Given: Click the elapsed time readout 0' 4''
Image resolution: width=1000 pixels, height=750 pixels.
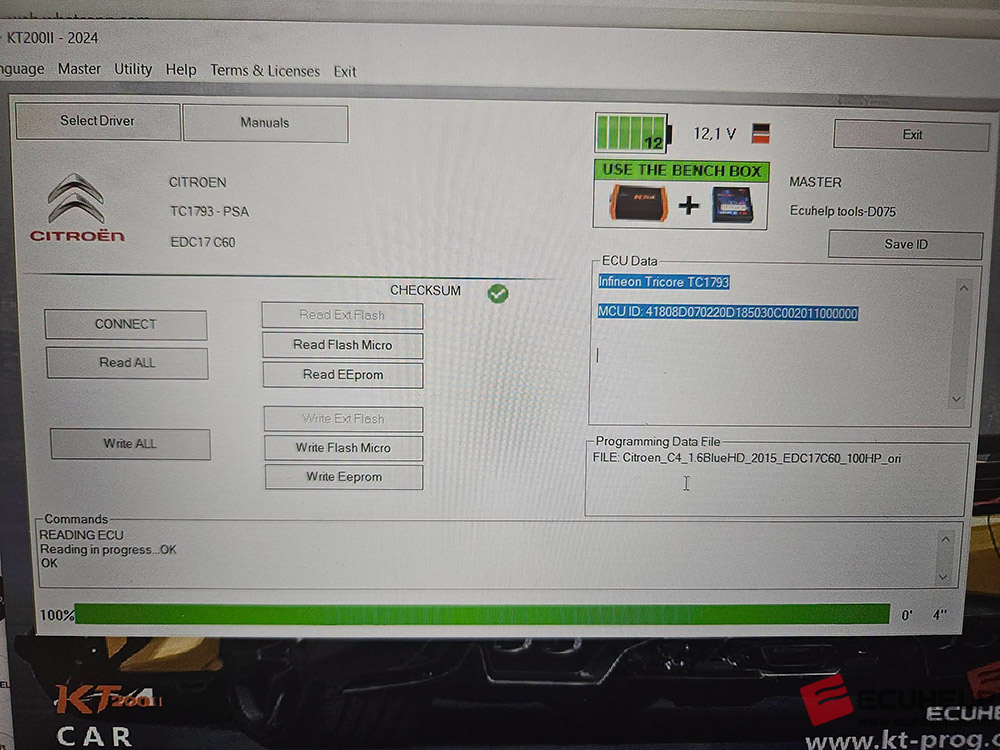Looking at the screenshot, I should coord(923,615).
